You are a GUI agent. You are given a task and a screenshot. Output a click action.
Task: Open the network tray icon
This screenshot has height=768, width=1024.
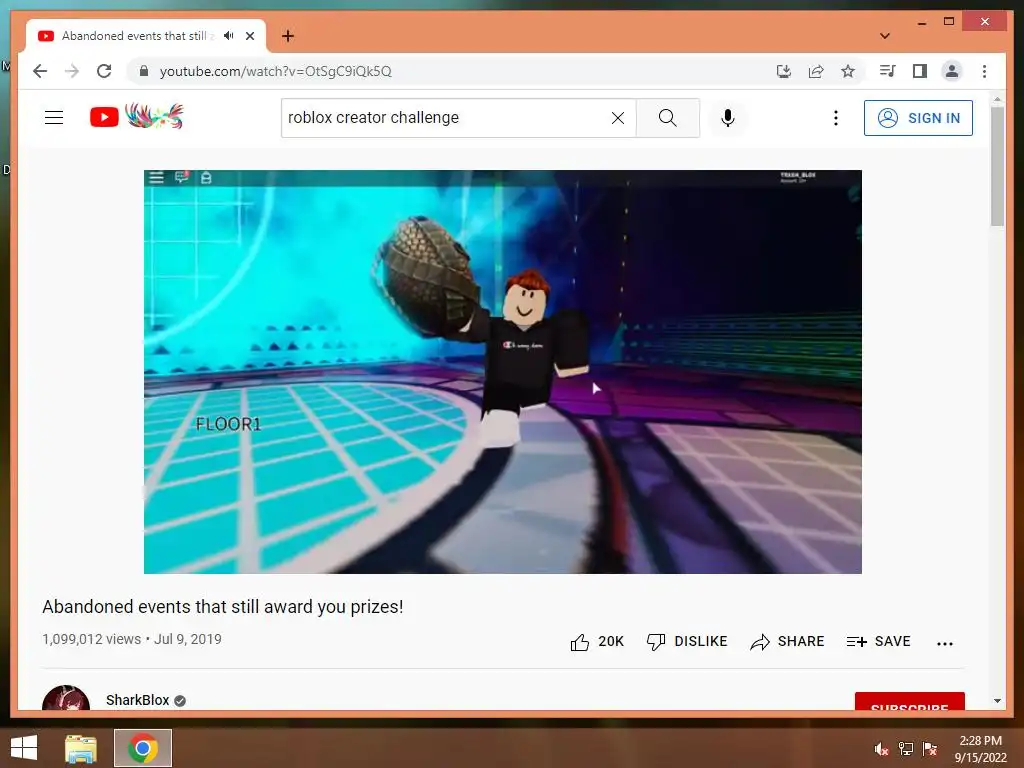click(906, 748)
